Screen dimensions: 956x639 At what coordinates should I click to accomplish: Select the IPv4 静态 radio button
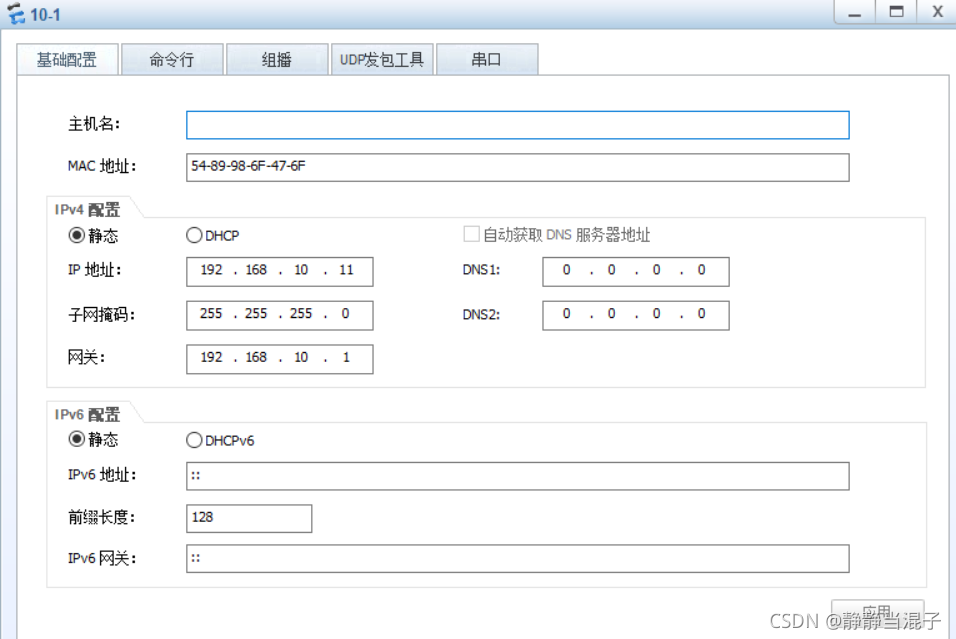click(76, 235)
